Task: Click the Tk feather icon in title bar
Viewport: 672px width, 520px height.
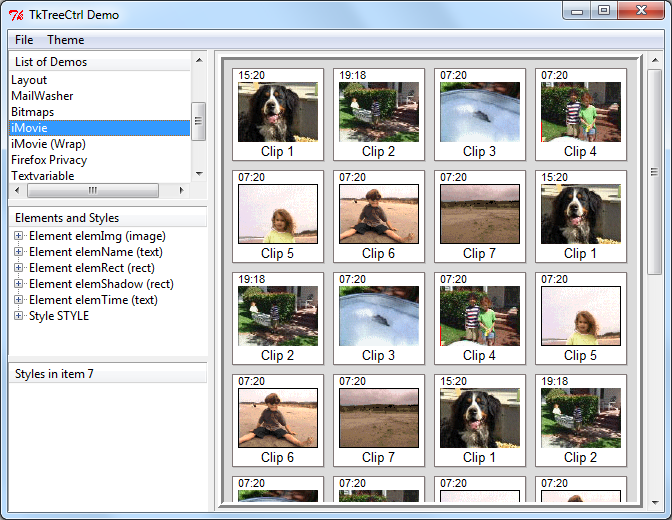Action: (16, 15)
